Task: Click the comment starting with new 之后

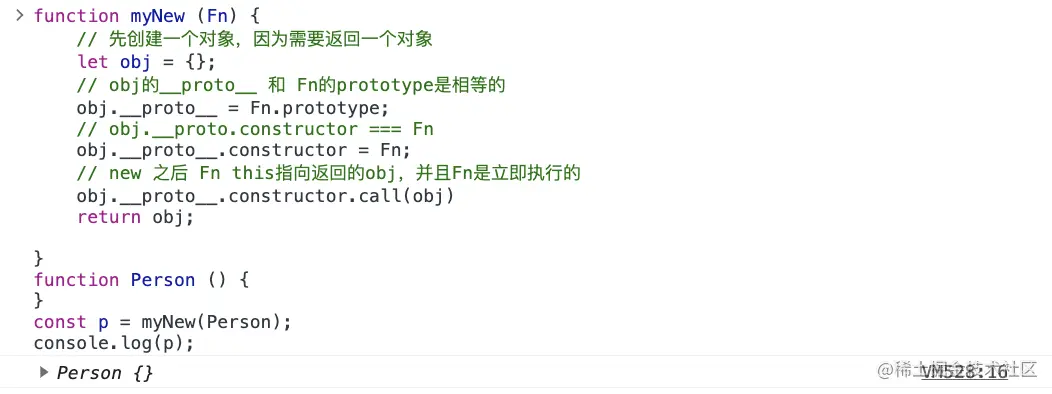Action: click(x=329, y=174)
